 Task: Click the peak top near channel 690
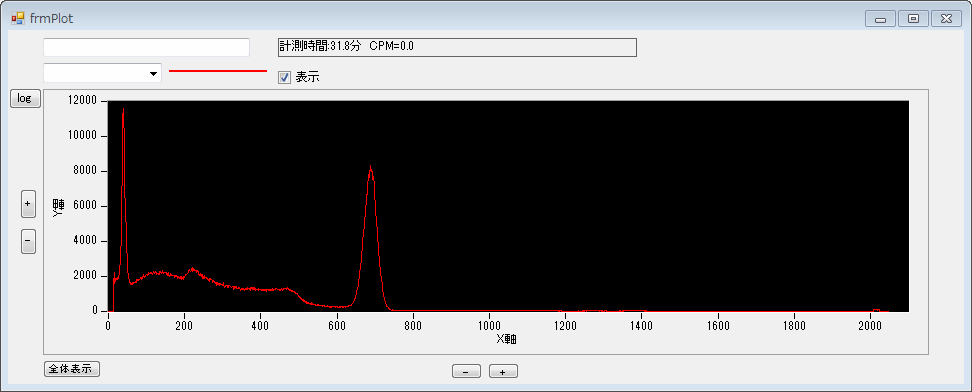(371, 167)
